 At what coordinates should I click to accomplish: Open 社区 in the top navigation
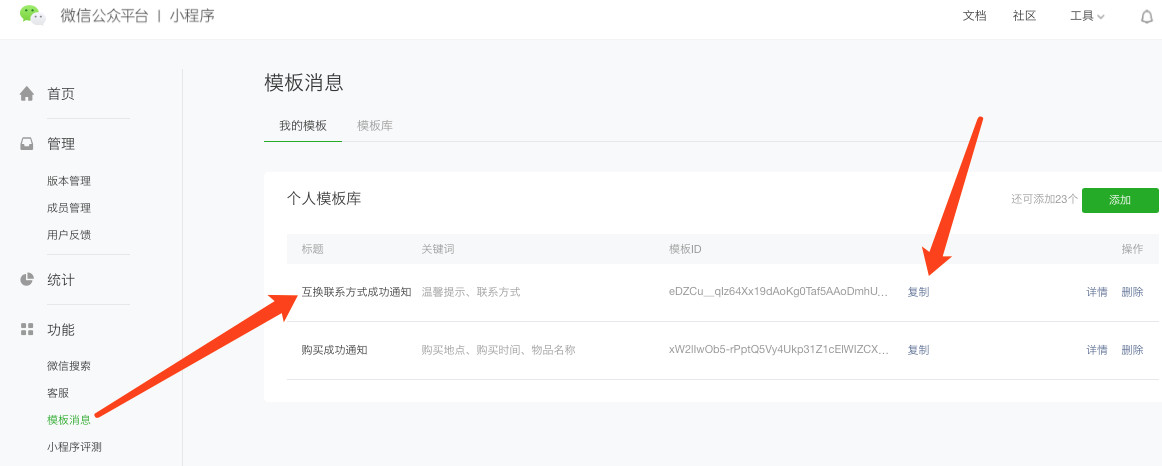(x=1024, y=16)
